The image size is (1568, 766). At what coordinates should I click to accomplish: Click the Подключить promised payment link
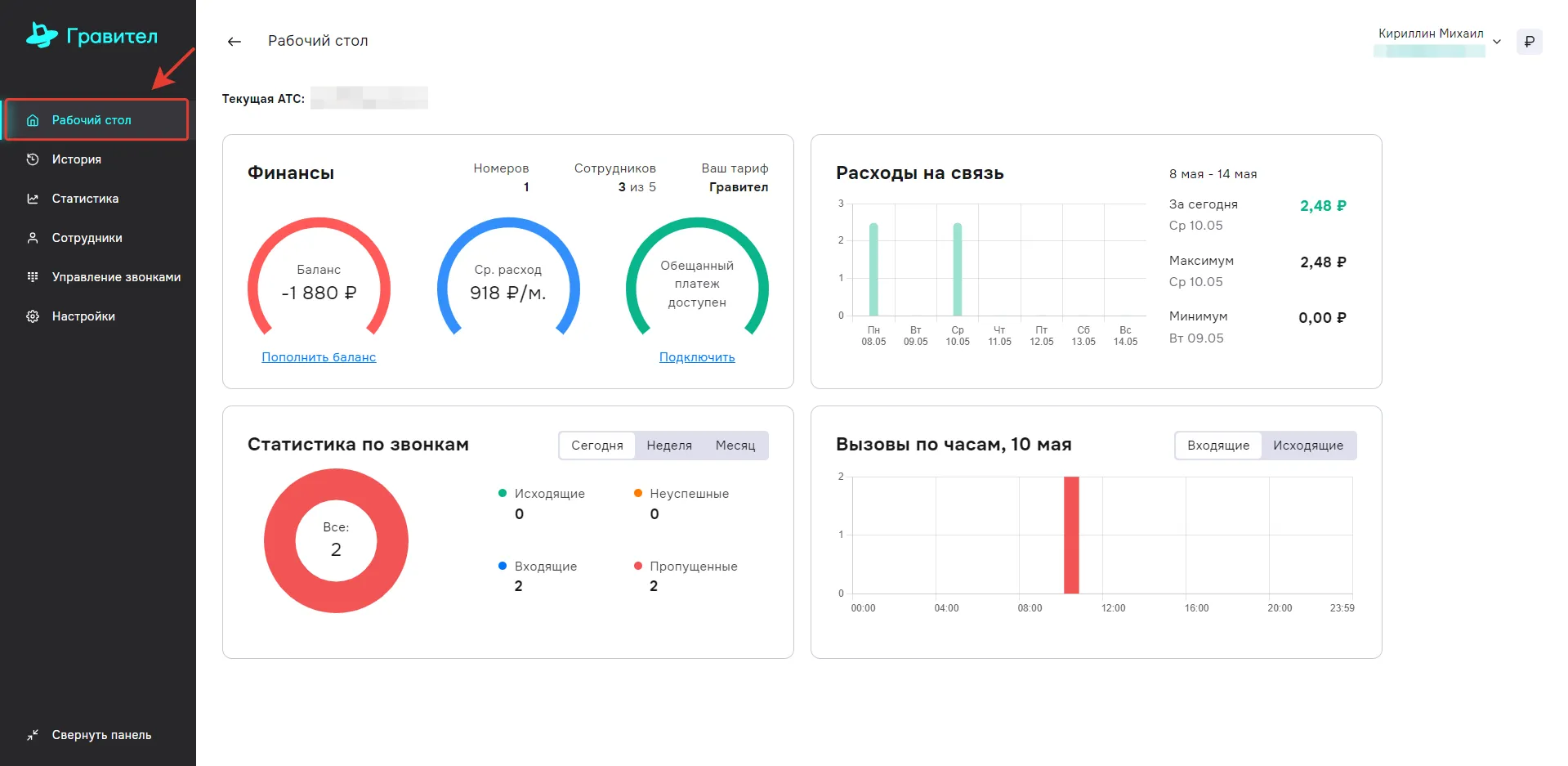[x=697, y=357]
